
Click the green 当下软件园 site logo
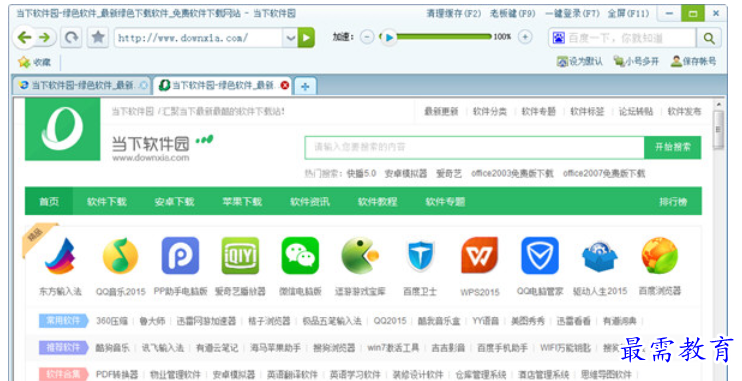coord(62,129)
